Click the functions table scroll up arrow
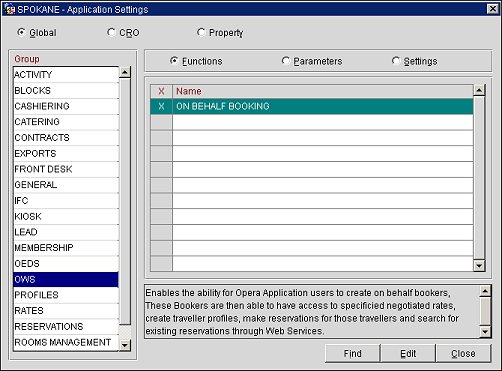Image resolution: width=502 pixels, height=371 pixels. 479,90
